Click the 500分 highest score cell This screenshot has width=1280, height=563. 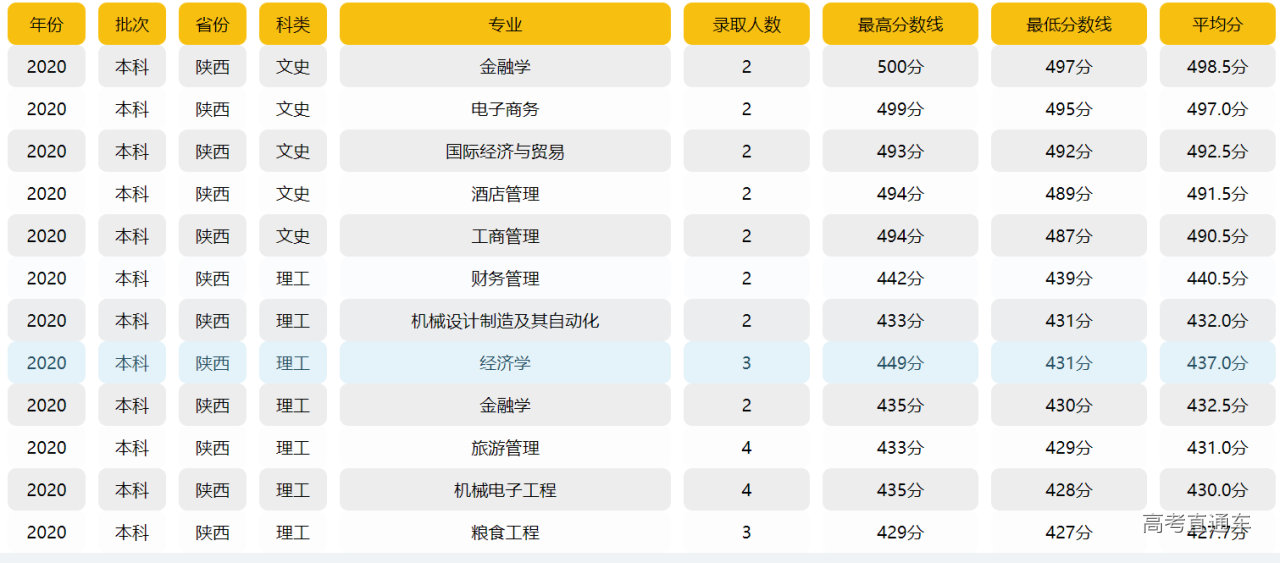tap(900, 67)
